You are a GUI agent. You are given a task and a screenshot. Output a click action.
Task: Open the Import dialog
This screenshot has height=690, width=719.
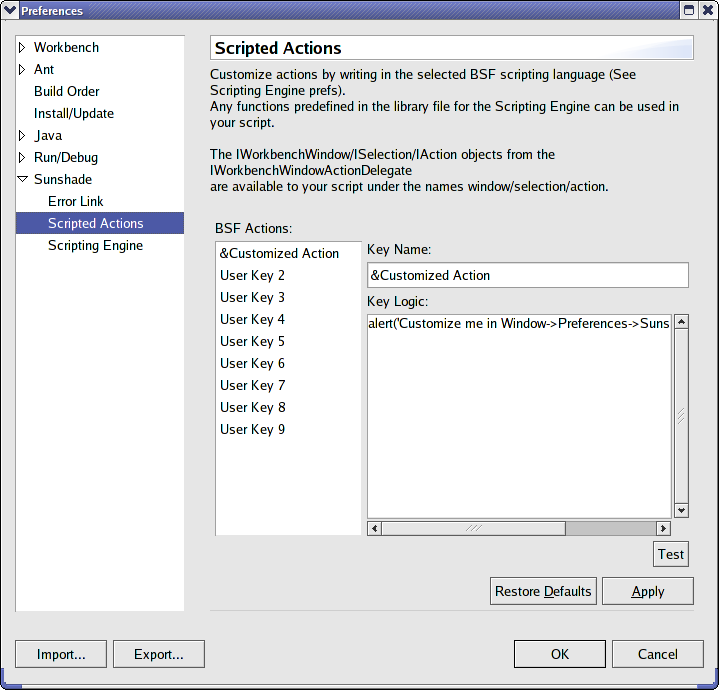[61, 655]
